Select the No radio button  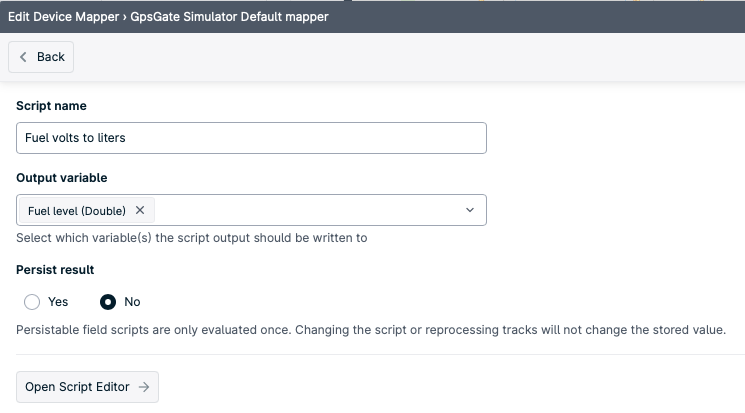pos(108,302)
